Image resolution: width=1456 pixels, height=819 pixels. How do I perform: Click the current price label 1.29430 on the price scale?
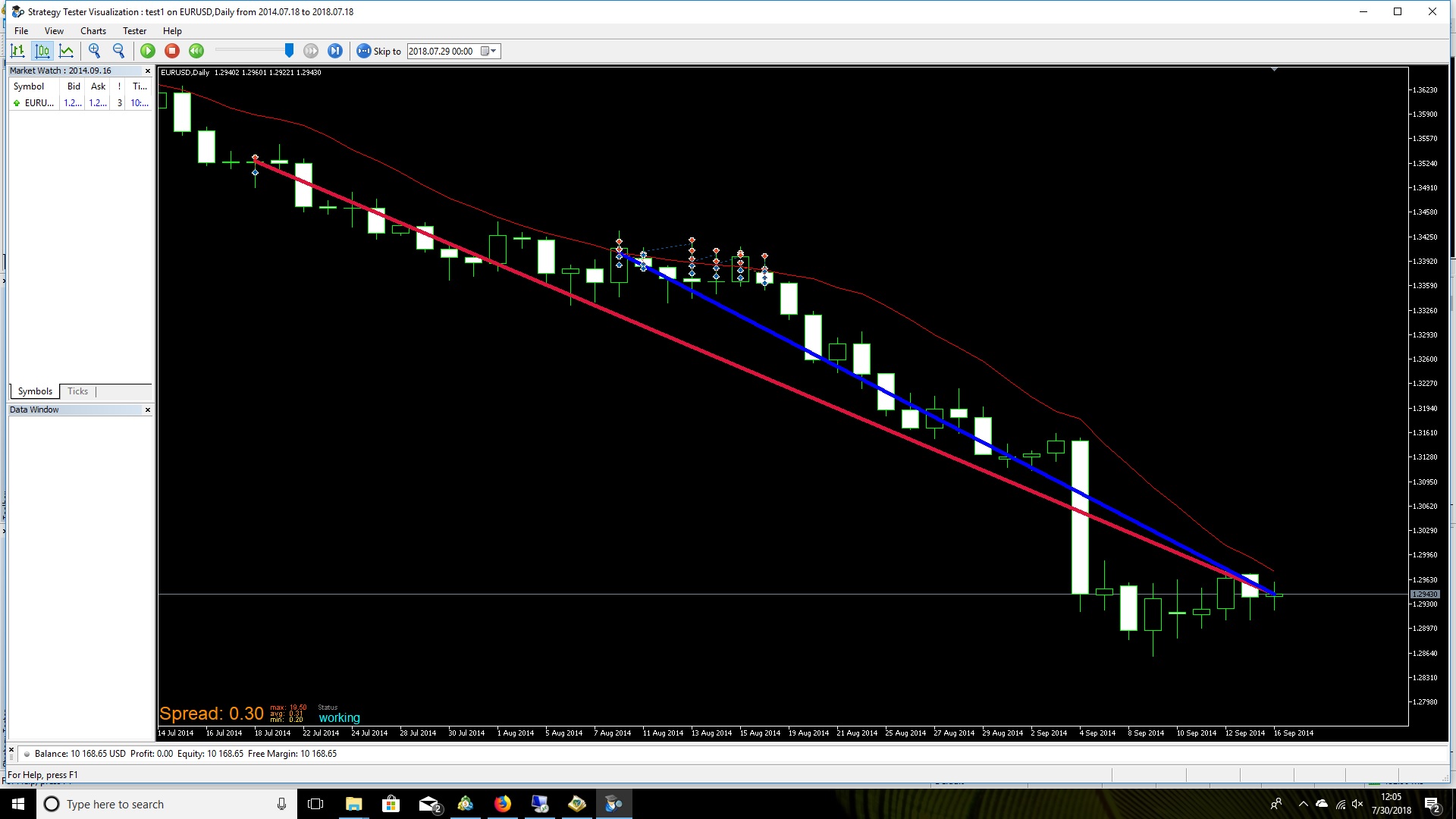point(1425,595)
